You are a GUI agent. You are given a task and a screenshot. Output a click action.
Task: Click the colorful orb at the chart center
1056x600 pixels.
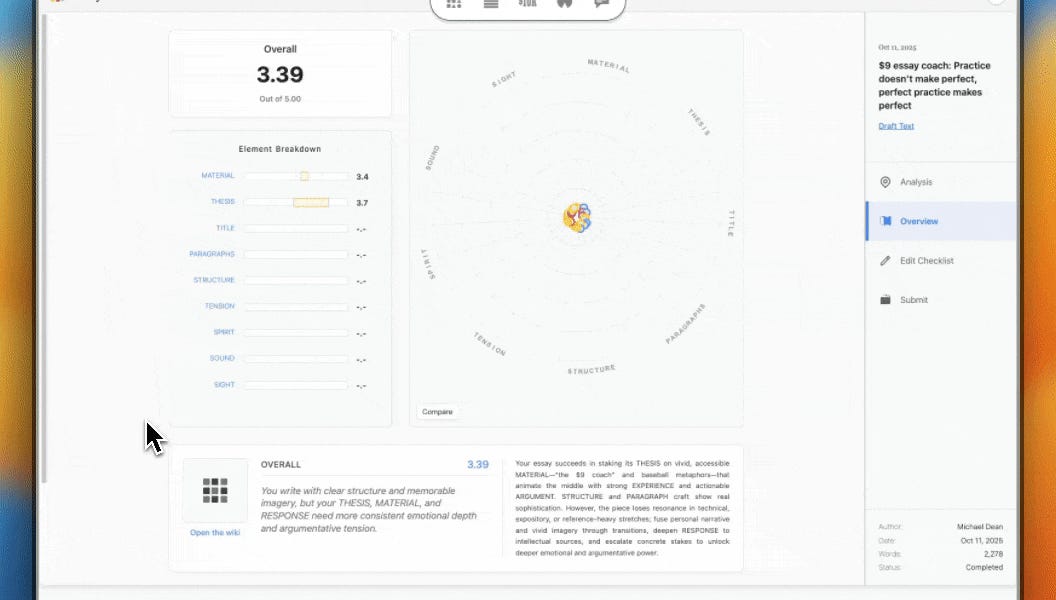577,218
